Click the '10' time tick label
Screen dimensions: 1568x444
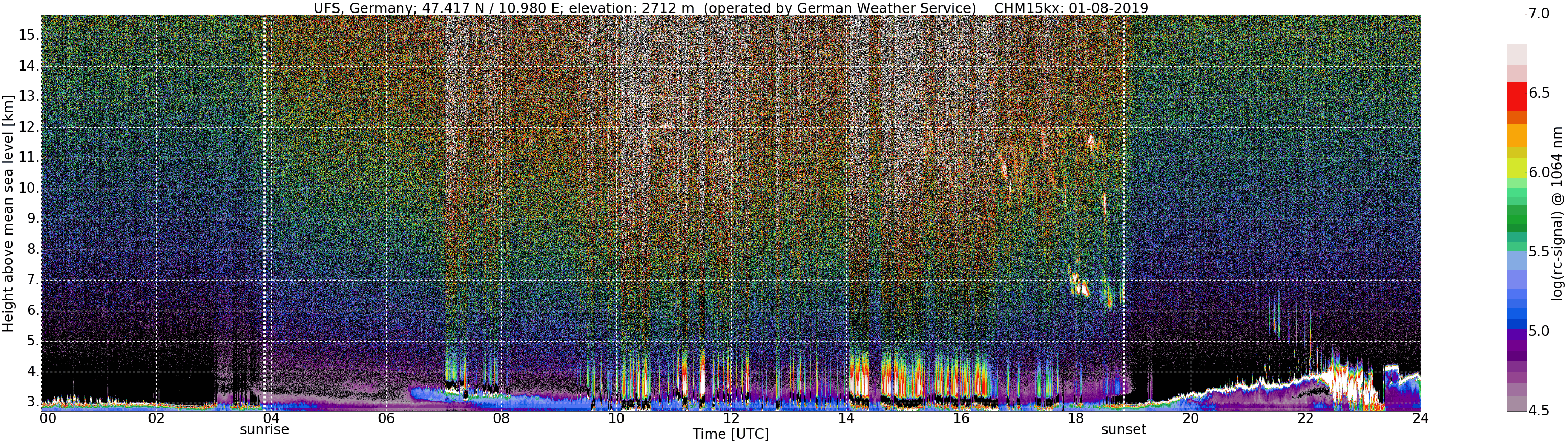click(616, 418)
